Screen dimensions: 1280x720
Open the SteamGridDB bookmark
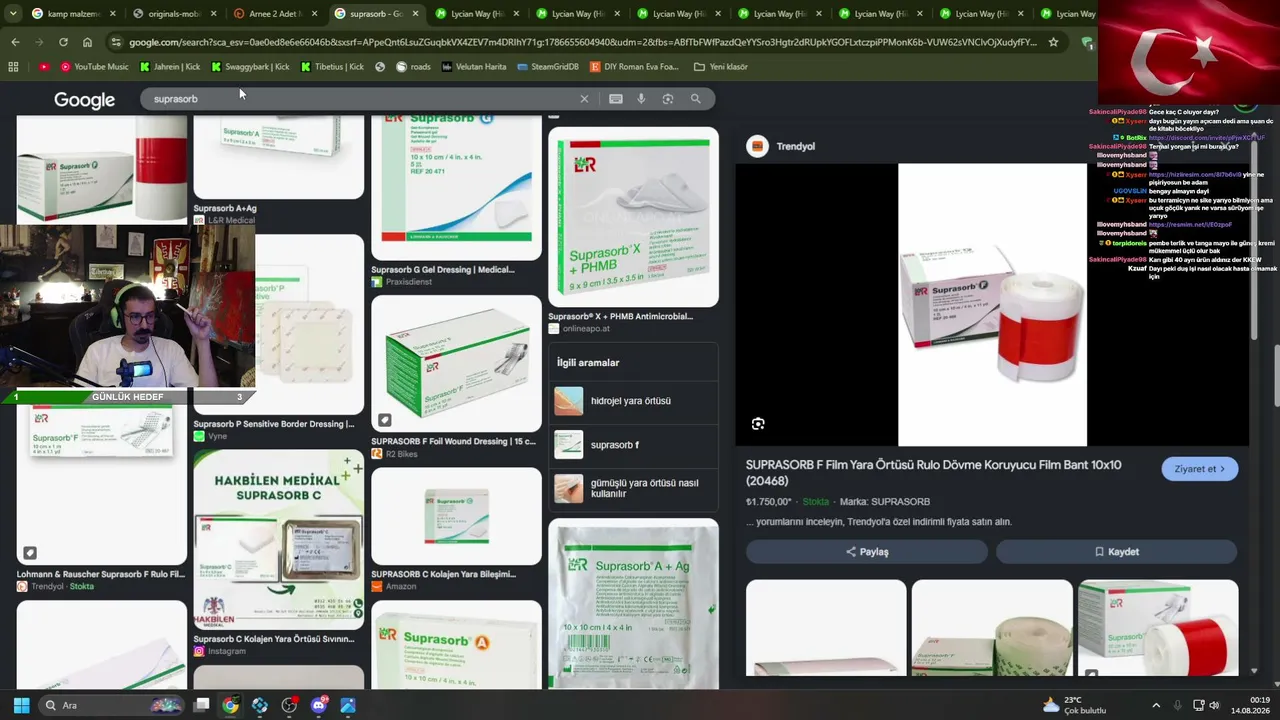click(x=548, y=67)
